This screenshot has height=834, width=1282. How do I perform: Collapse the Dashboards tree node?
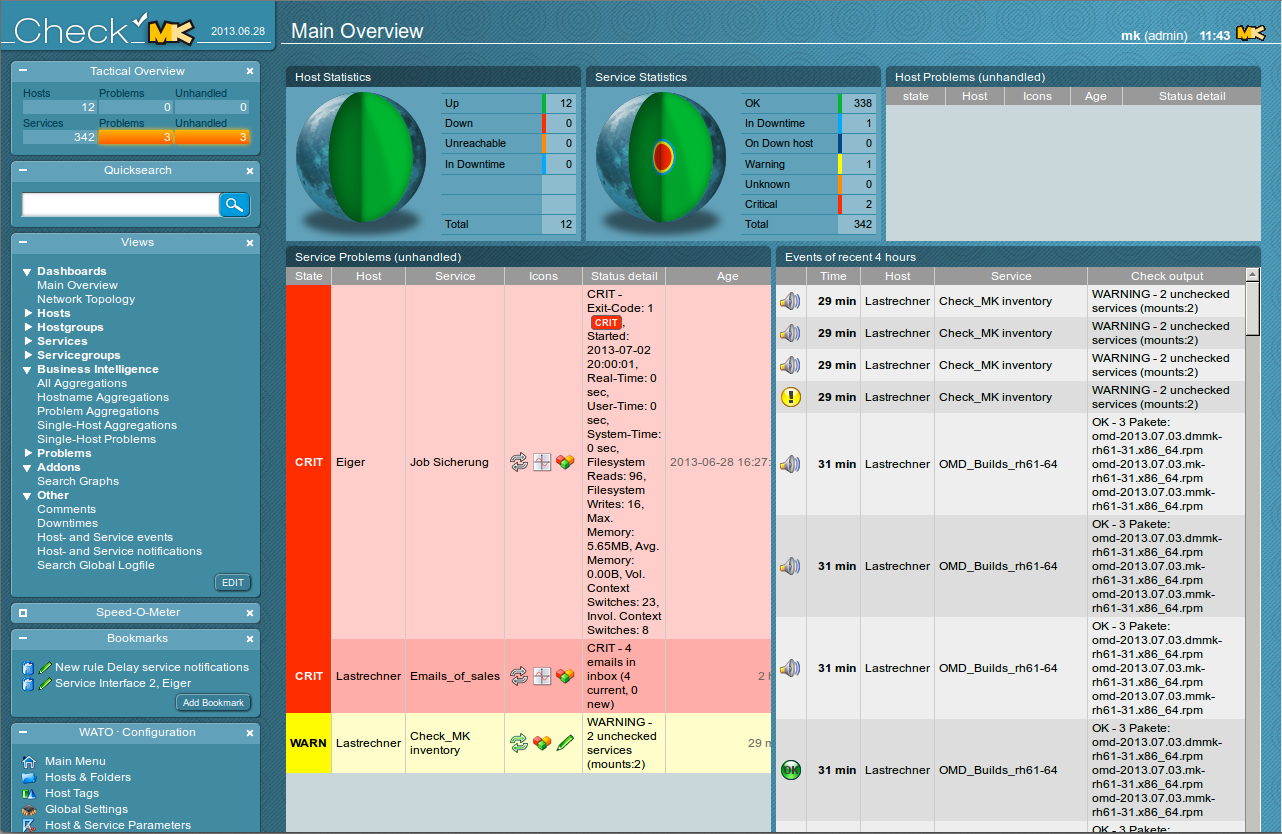28,272
